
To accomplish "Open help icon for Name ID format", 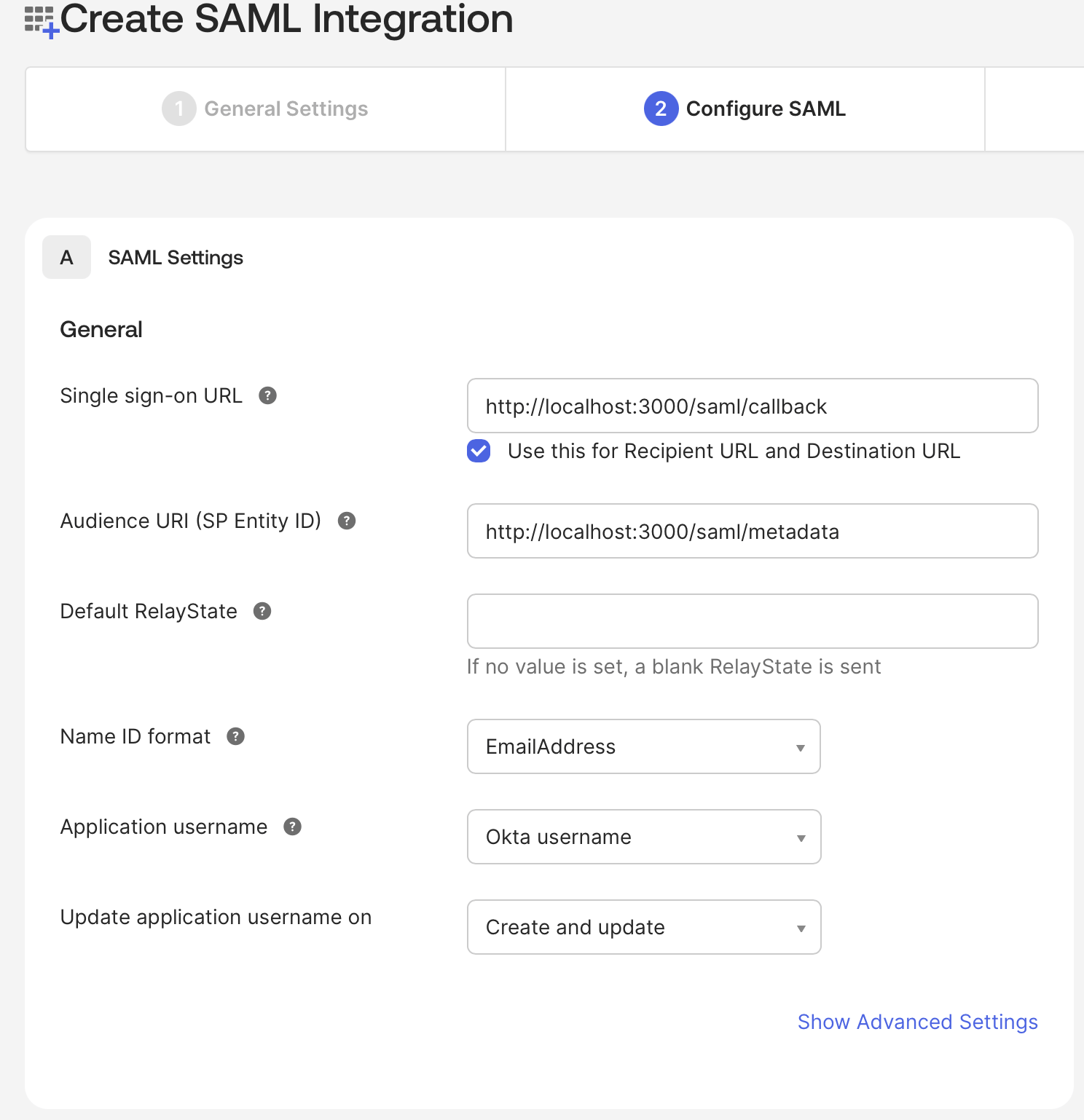I will coord(236,736).
